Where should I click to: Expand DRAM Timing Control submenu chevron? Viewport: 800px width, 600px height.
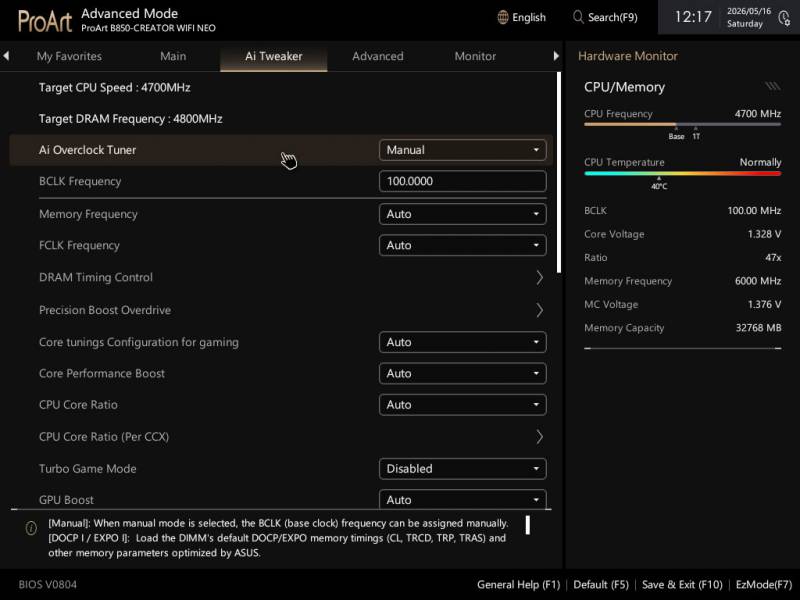(x=539, y=278)
